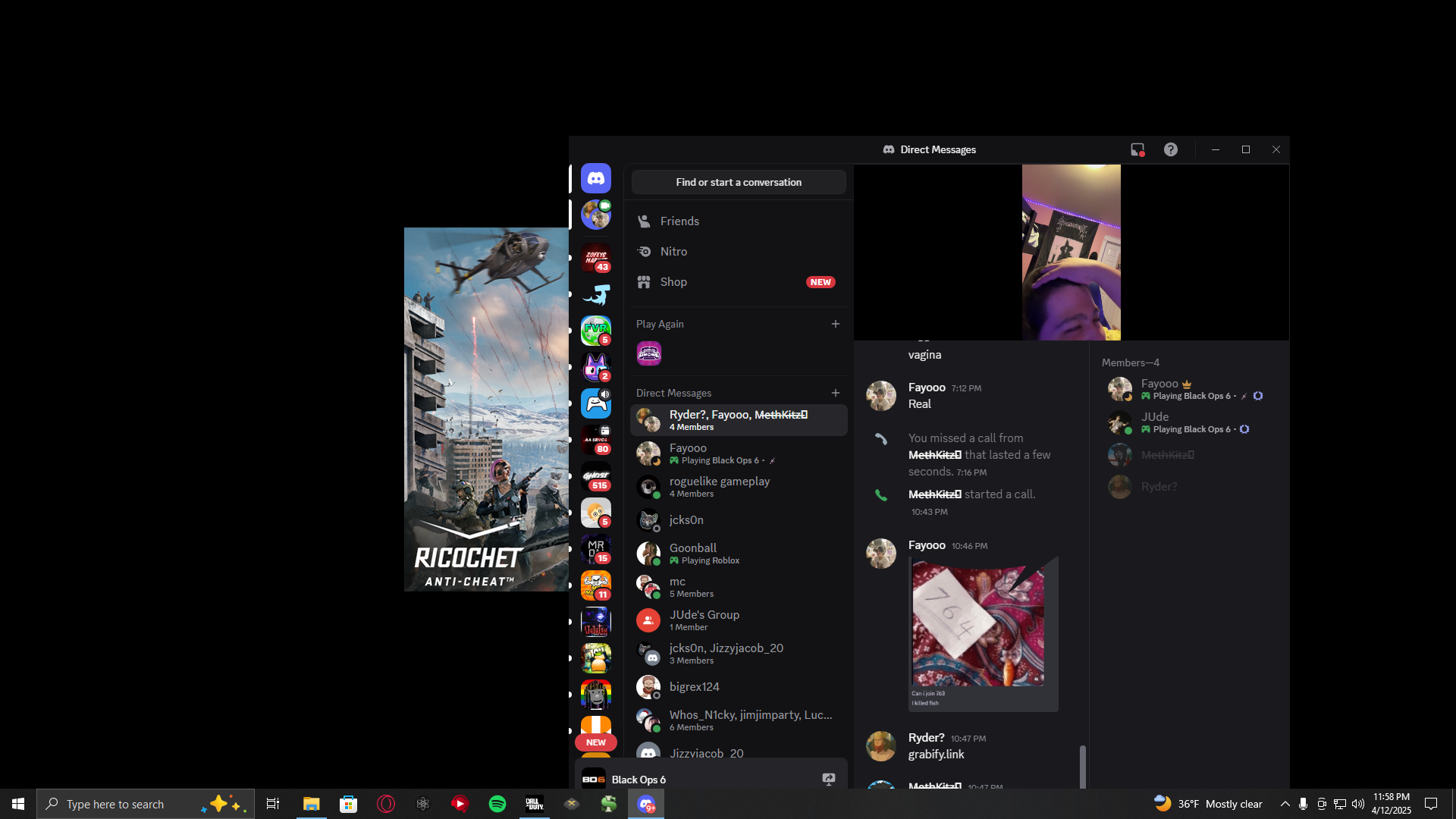View JUde in the members list

(x=1188, y=422)
